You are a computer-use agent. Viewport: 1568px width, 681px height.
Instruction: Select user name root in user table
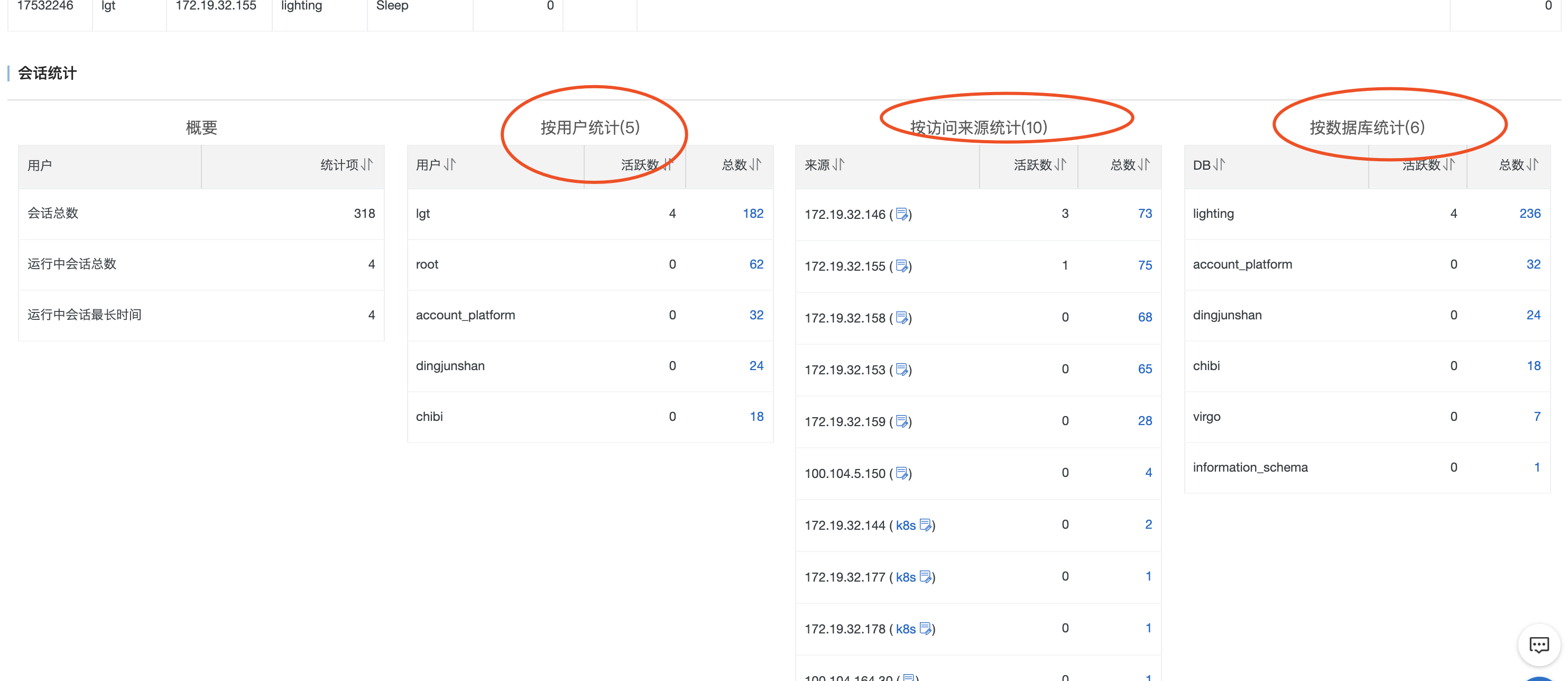pyautogui.click(x=427, y=264)
